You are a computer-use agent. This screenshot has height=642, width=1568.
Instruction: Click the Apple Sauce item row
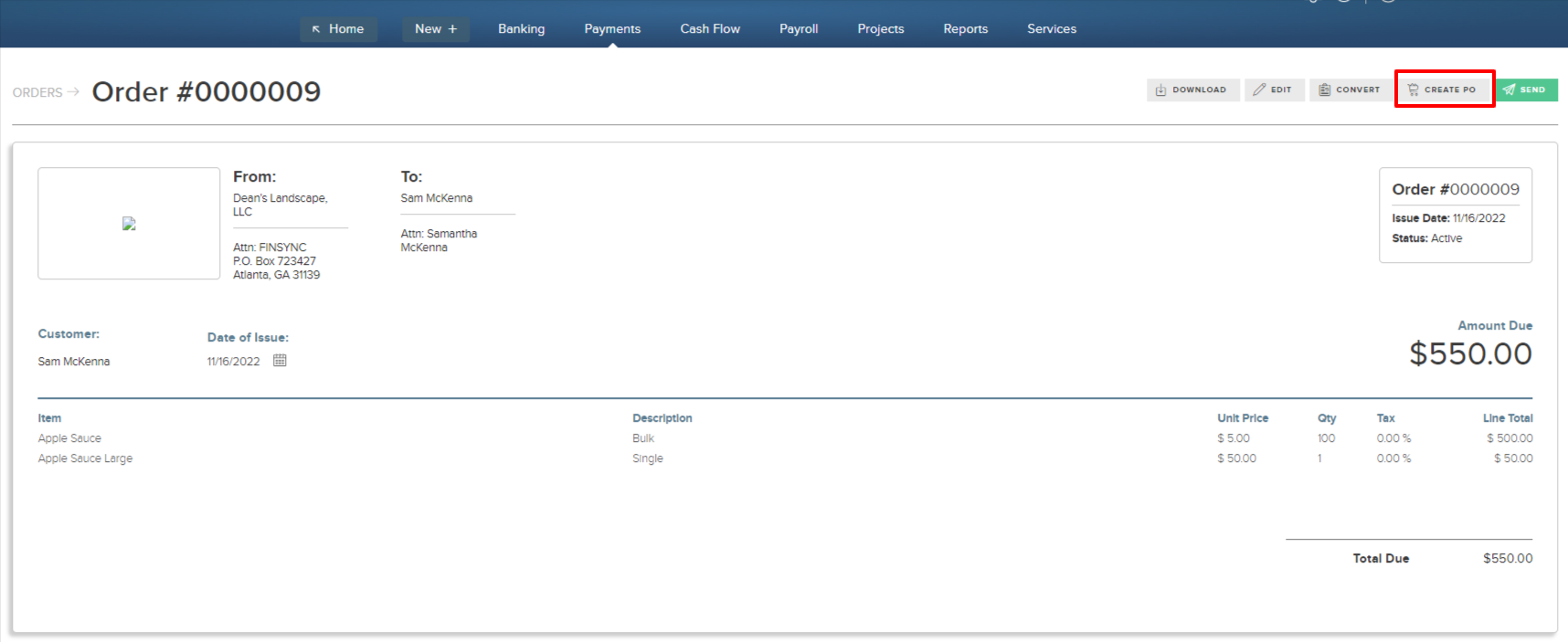(785, 438)
